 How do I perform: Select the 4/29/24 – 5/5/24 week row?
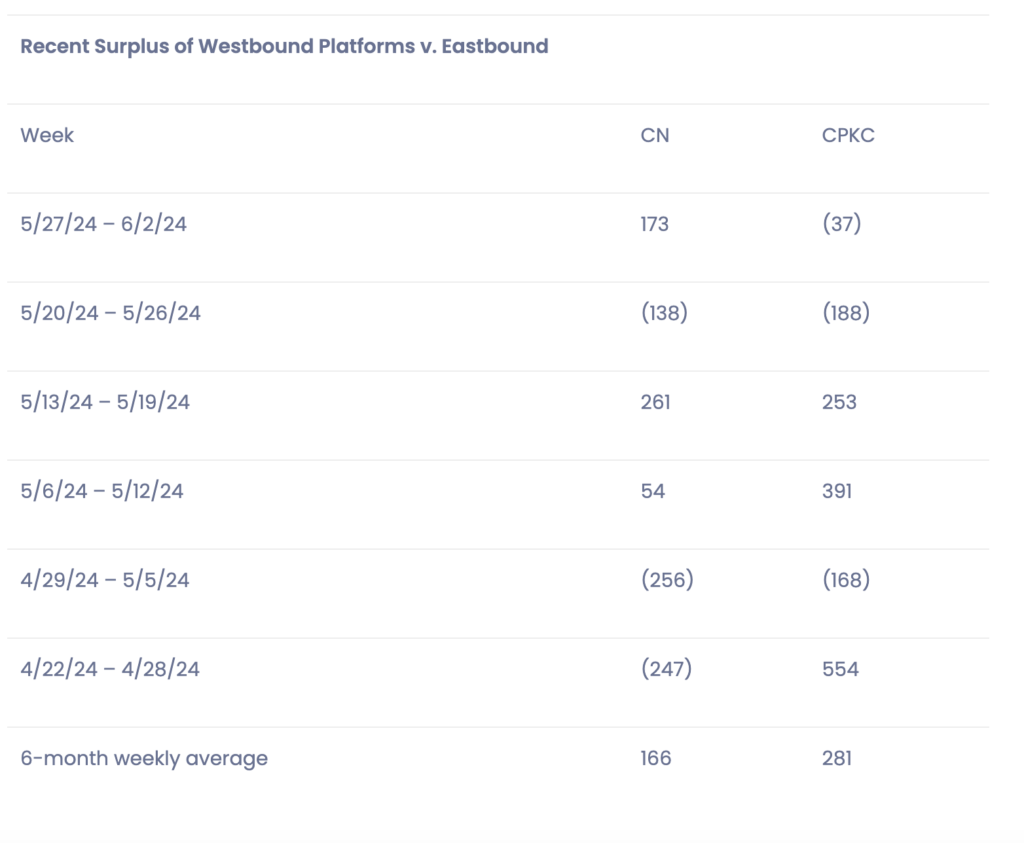click(104, 580)
